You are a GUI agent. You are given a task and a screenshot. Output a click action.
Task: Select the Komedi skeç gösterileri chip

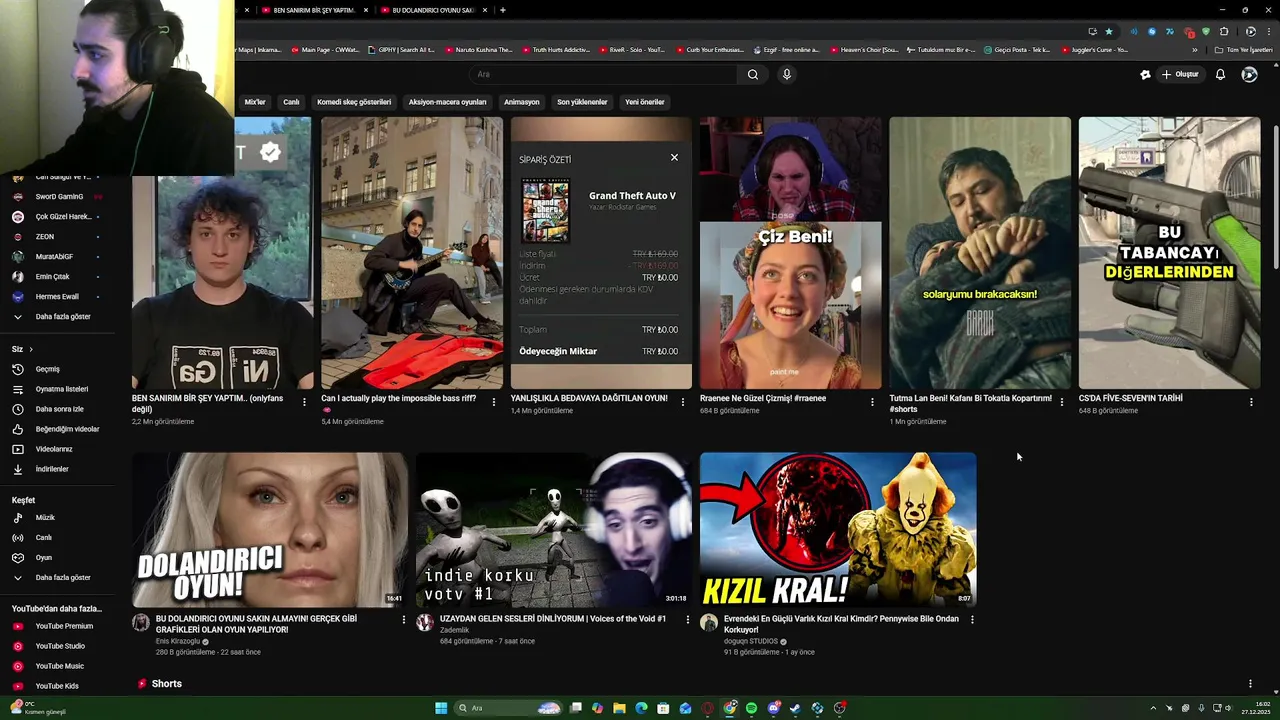click(354, 102)
